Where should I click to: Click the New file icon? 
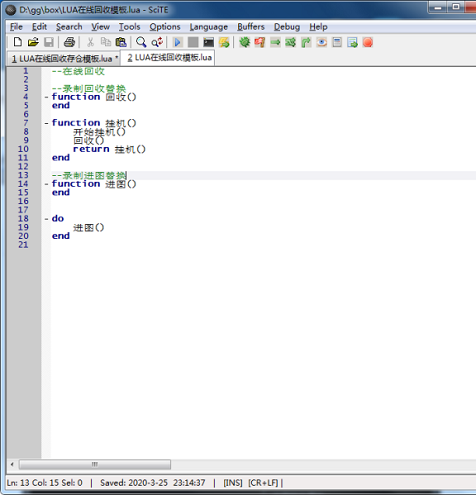click(x=17, y=42)
